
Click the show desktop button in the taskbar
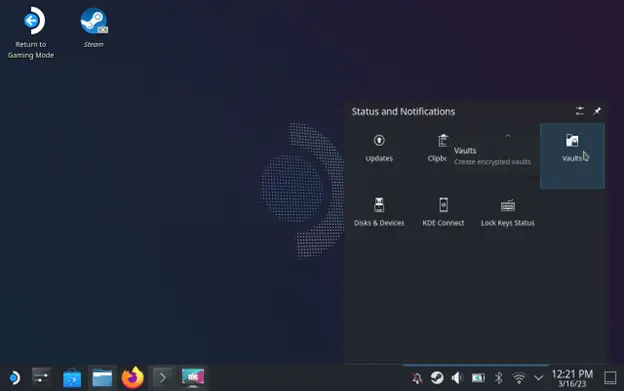(610, 377)
